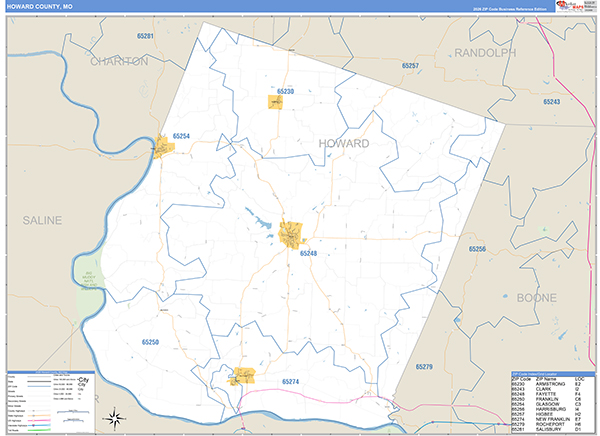Click the ZIP Name column heading
The width and height of the screenshot is (600, 436).
click(x=545, y=379)
